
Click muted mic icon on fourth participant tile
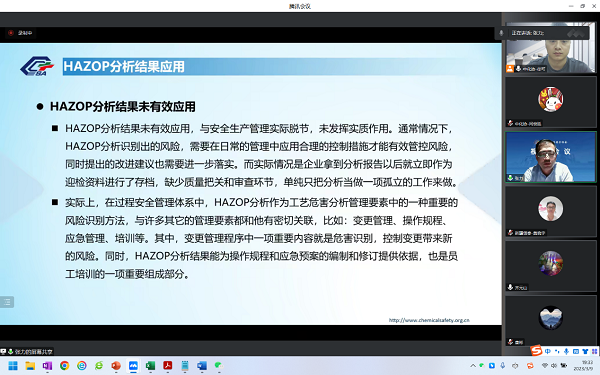[510, 232]
